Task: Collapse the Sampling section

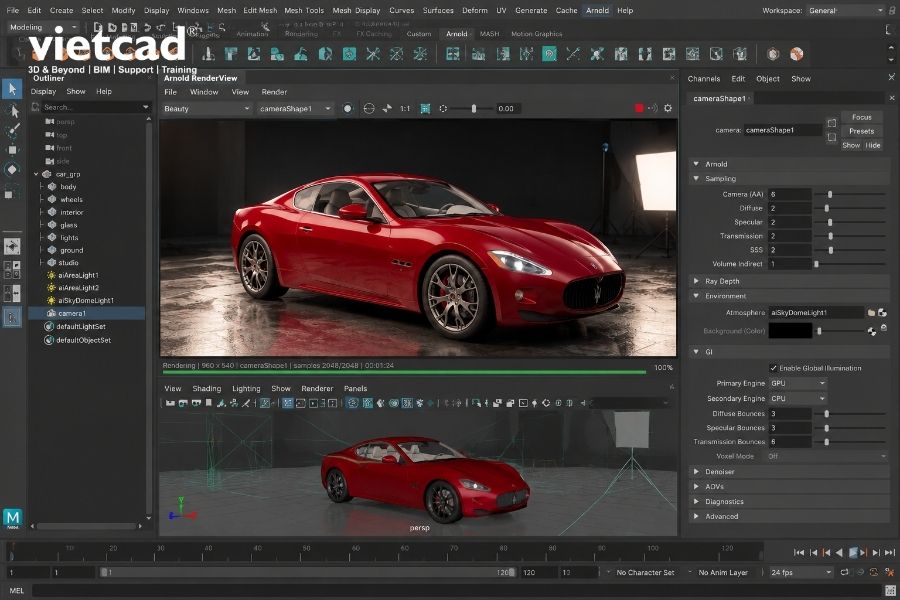Action: [696, 179]
